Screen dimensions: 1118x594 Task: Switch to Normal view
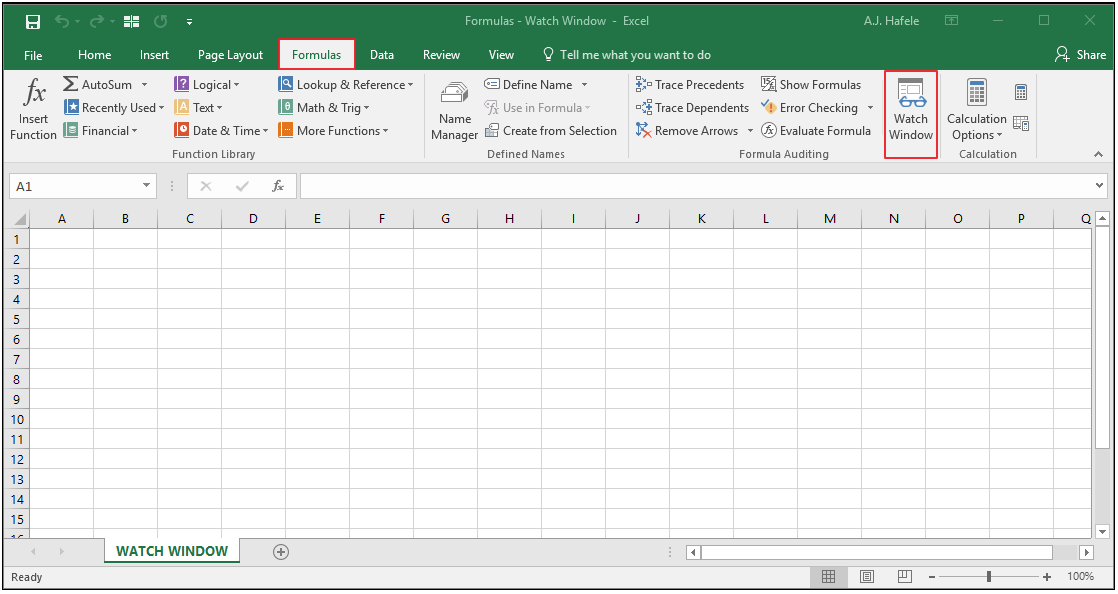tap(829, 576)
